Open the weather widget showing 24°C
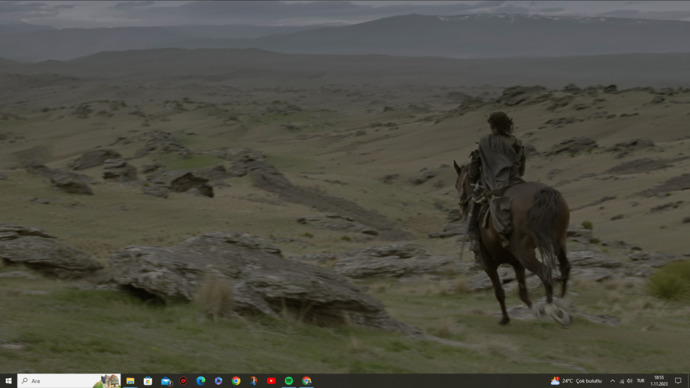Screen dimensions: 690x388 576,381
